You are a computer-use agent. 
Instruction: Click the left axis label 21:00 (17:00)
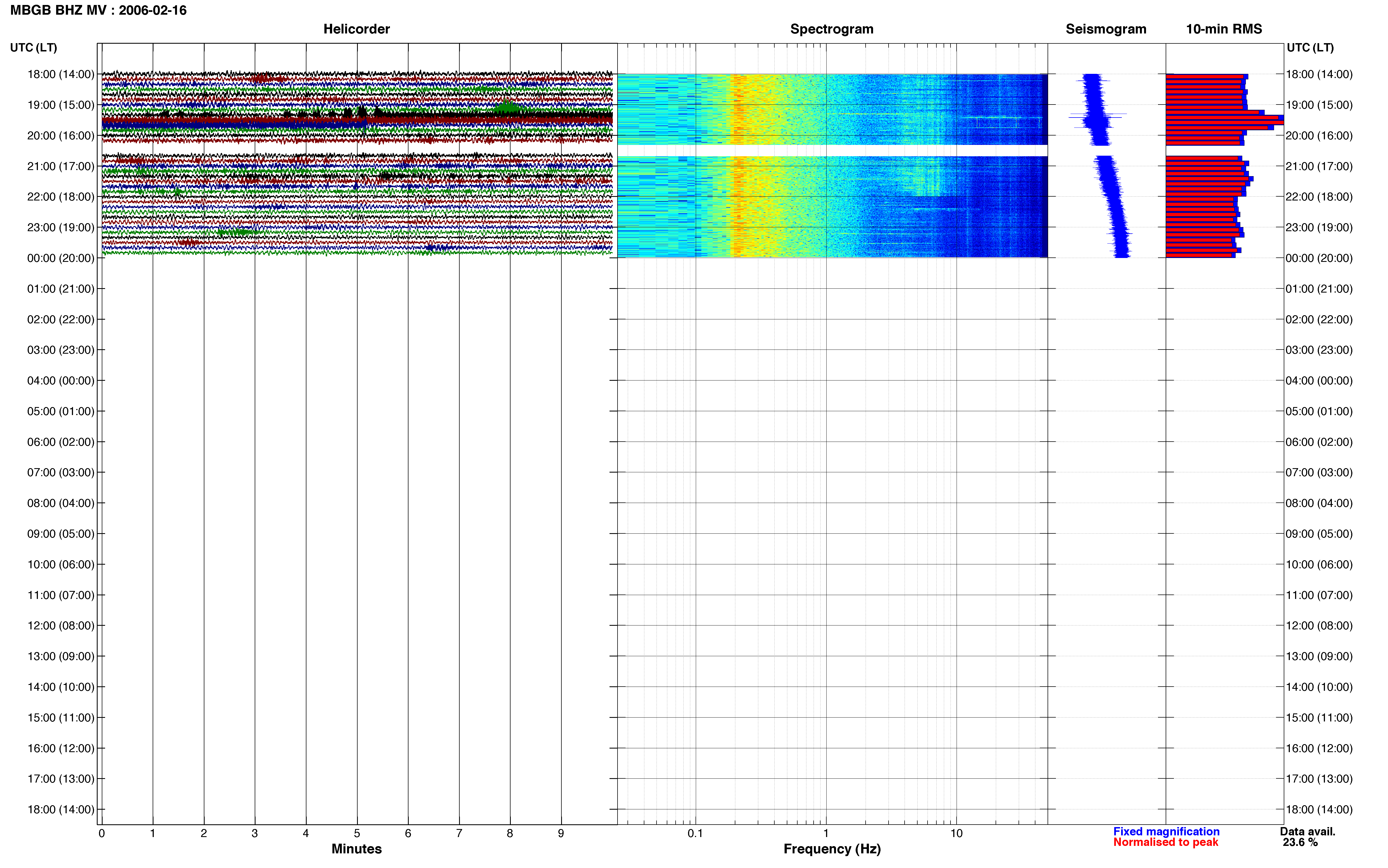(x=61, y=166)
